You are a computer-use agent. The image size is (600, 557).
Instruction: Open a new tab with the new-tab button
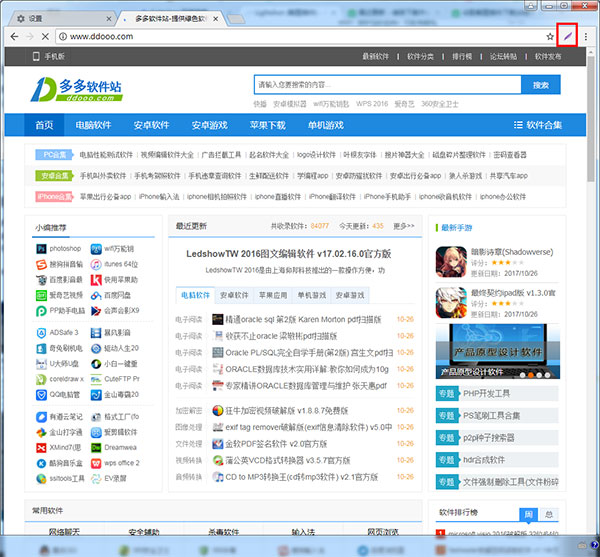point(236,19)
